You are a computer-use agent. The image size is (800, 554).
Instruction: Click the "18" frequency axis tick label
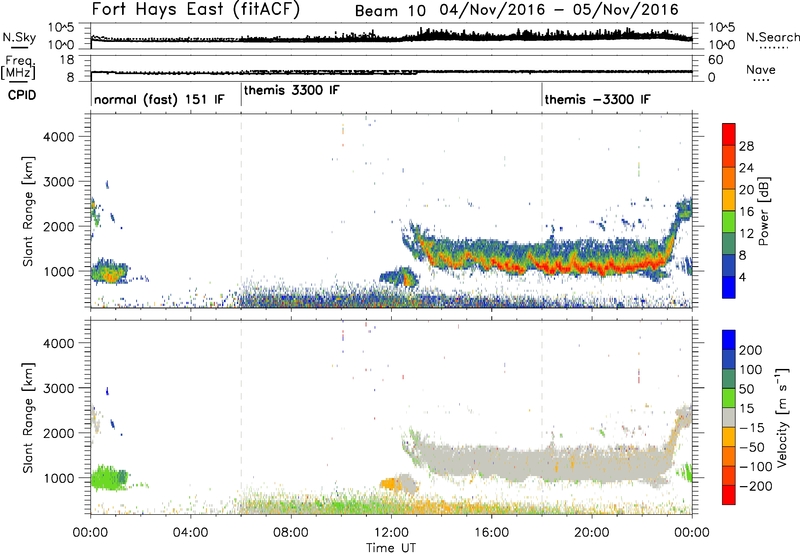pyautogui.click(x=67, y=60)
